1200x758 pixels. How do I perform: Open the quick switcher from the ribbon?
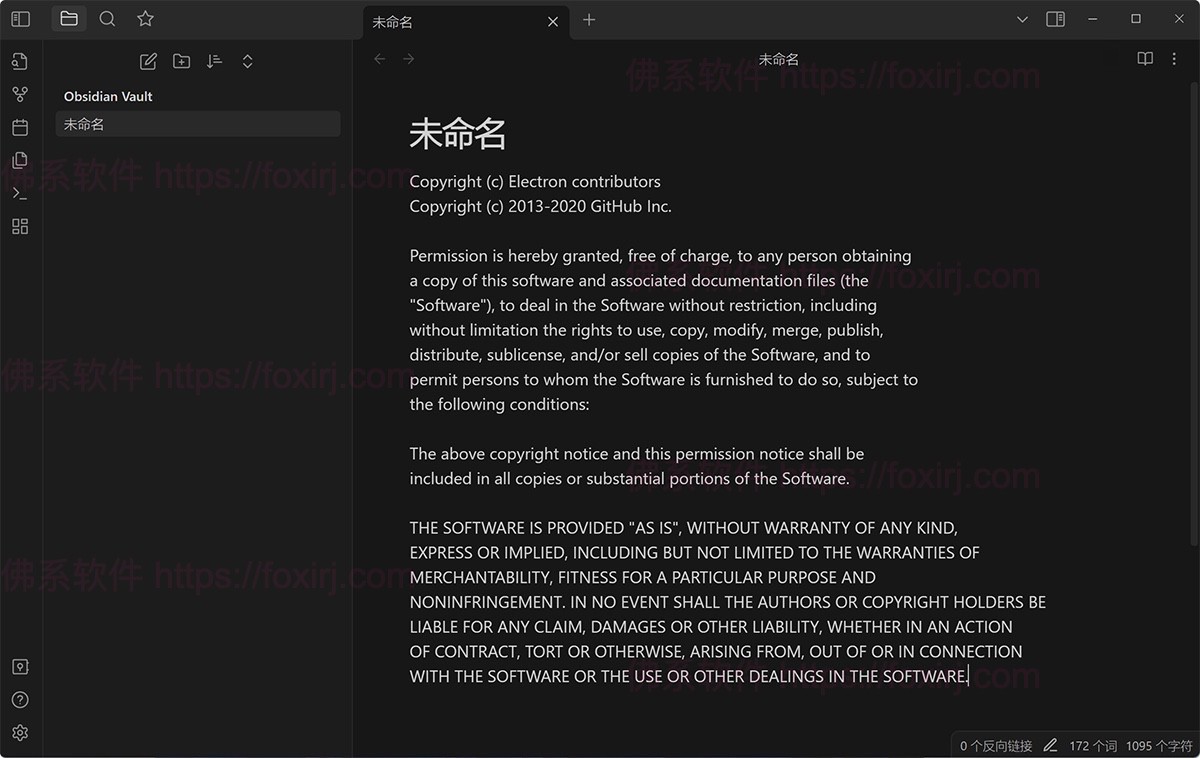coord(20,61)
